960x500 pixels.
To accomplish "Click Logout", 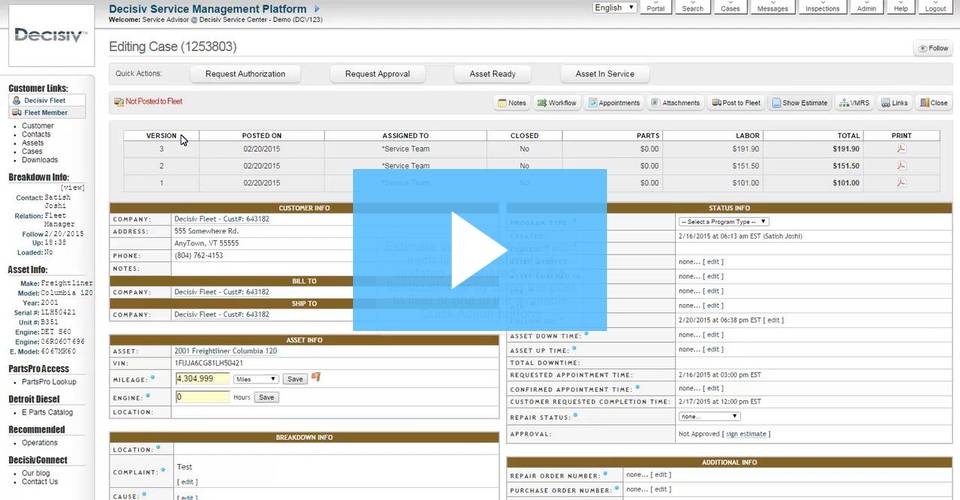I will click(x=935, y=7).
